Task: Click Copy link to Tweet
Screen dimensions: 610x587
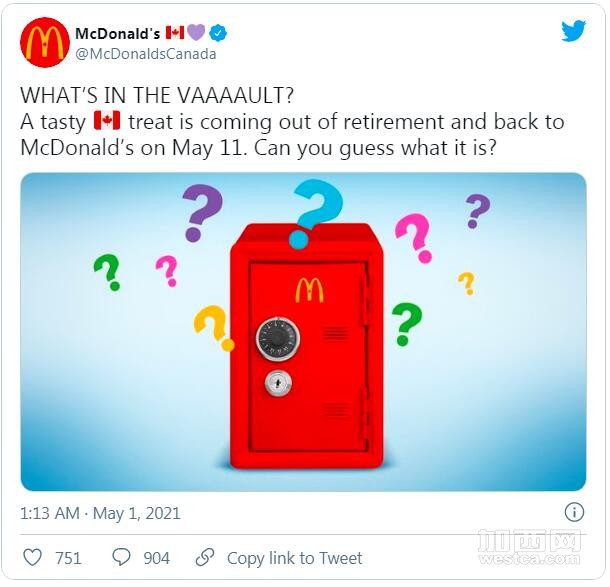Action: pos(294,558)
